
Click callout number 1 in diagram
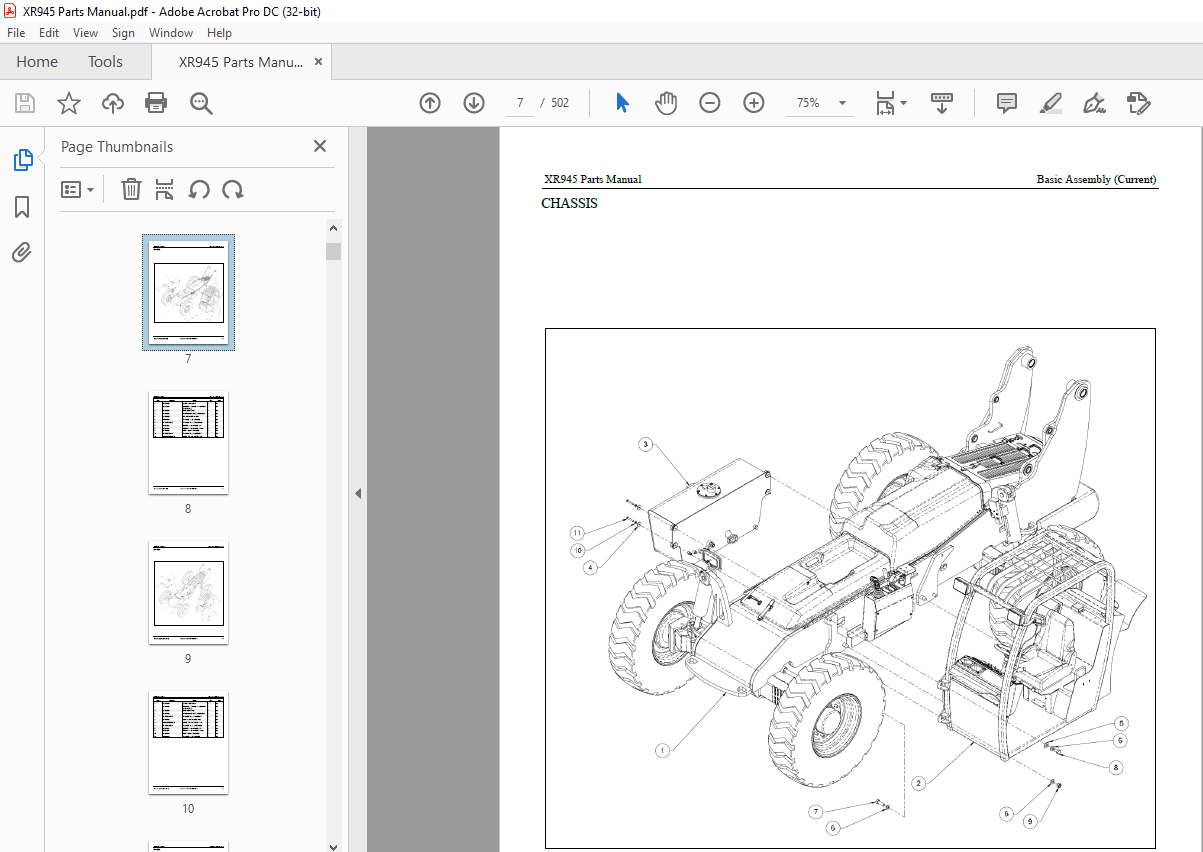(x=662, y=749)
